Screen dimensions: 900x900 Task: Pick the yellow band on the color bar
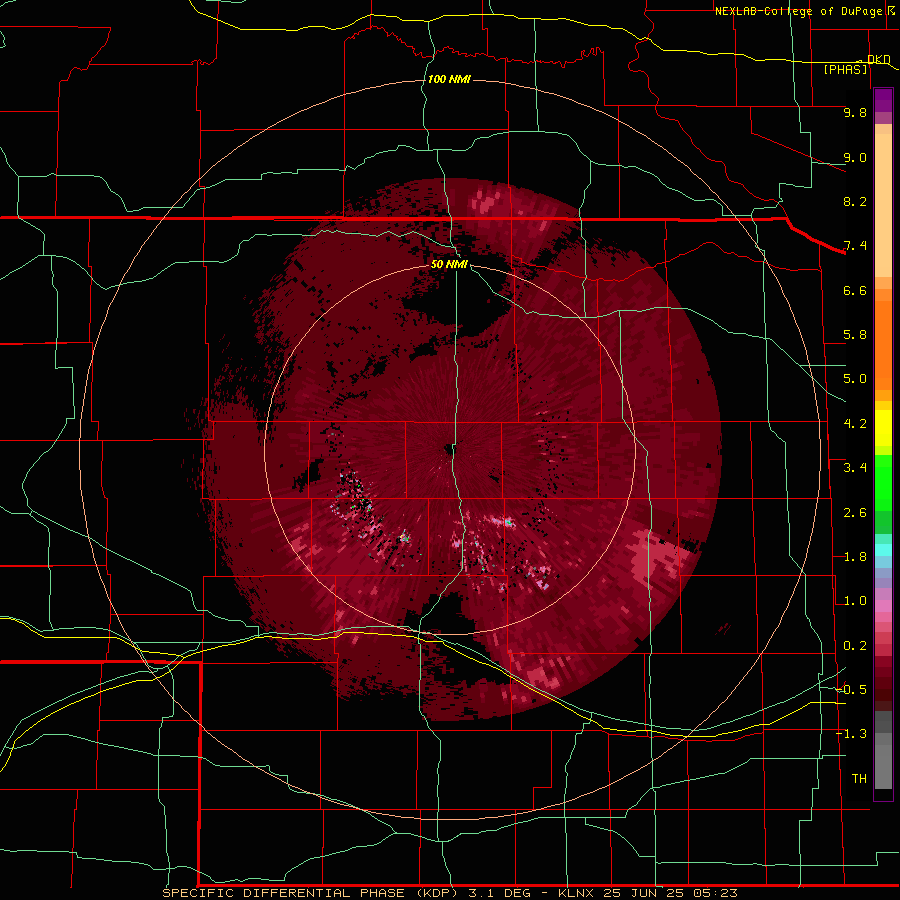pyautogui.click(x=883, y=428)
